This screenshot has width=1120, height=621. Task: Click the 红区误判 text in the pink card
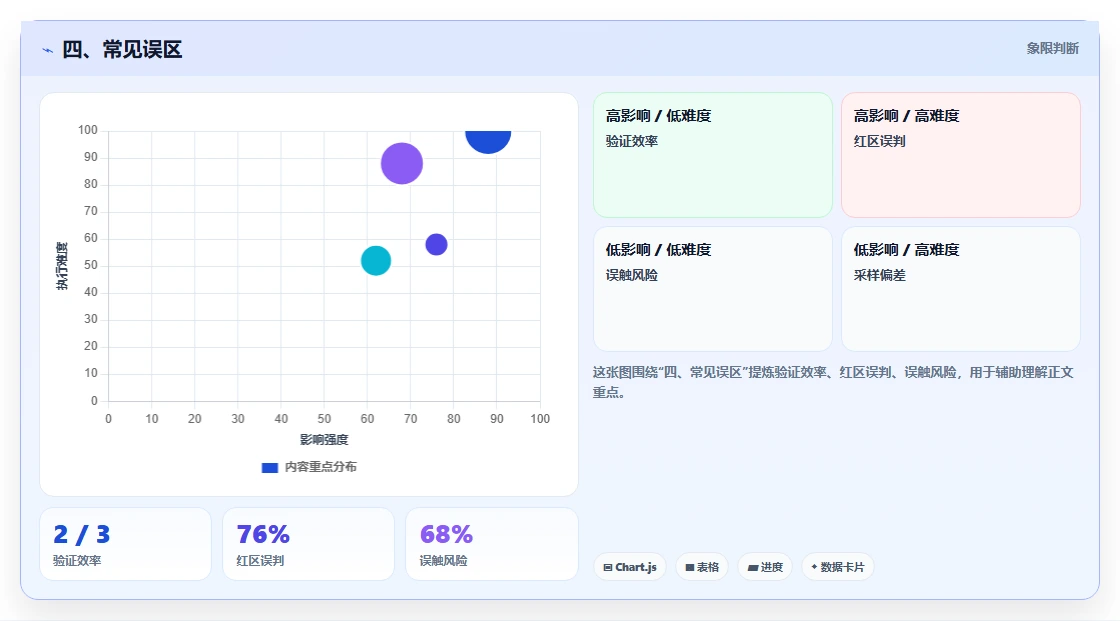click(x=880, y=141)
